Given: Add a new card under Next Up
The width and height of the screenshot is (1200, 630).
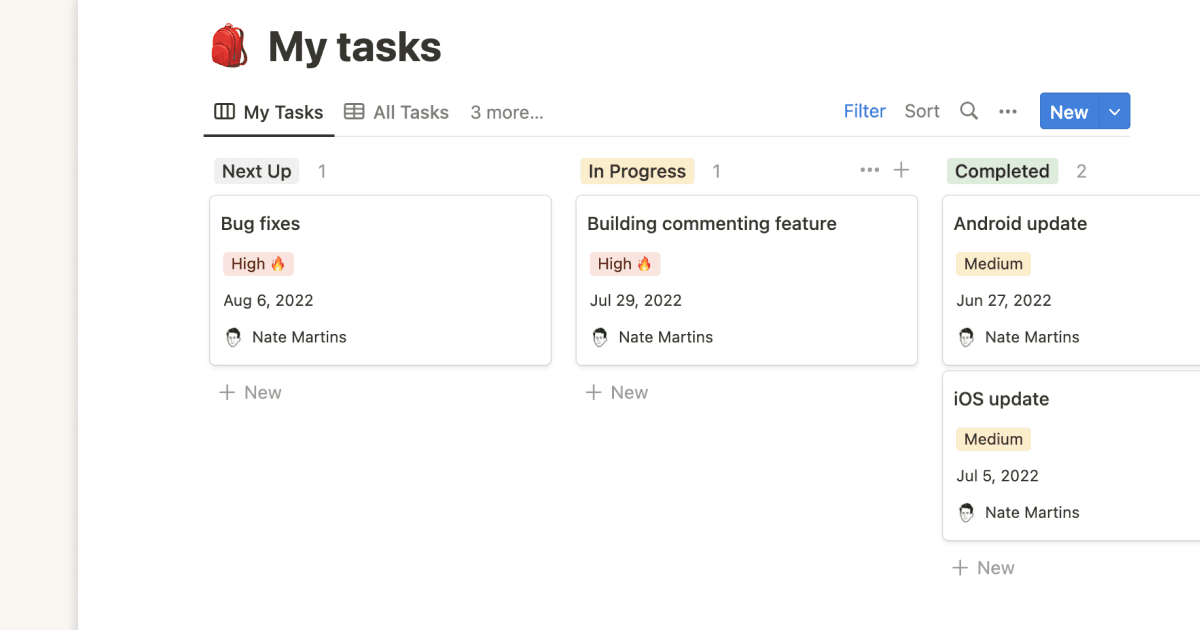Looking at the screenshot, I should point(249,392).
